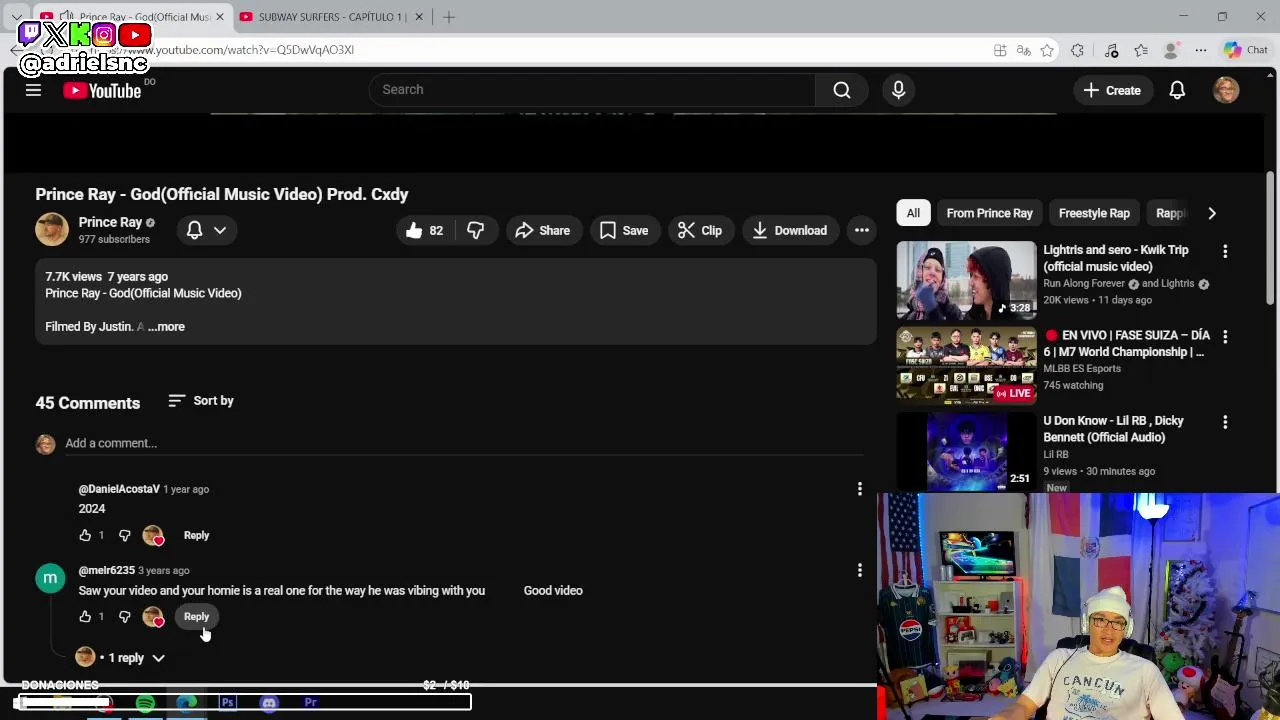The image size is (1280, 720).
Task: Click the Share button
Action: [543, 230]
